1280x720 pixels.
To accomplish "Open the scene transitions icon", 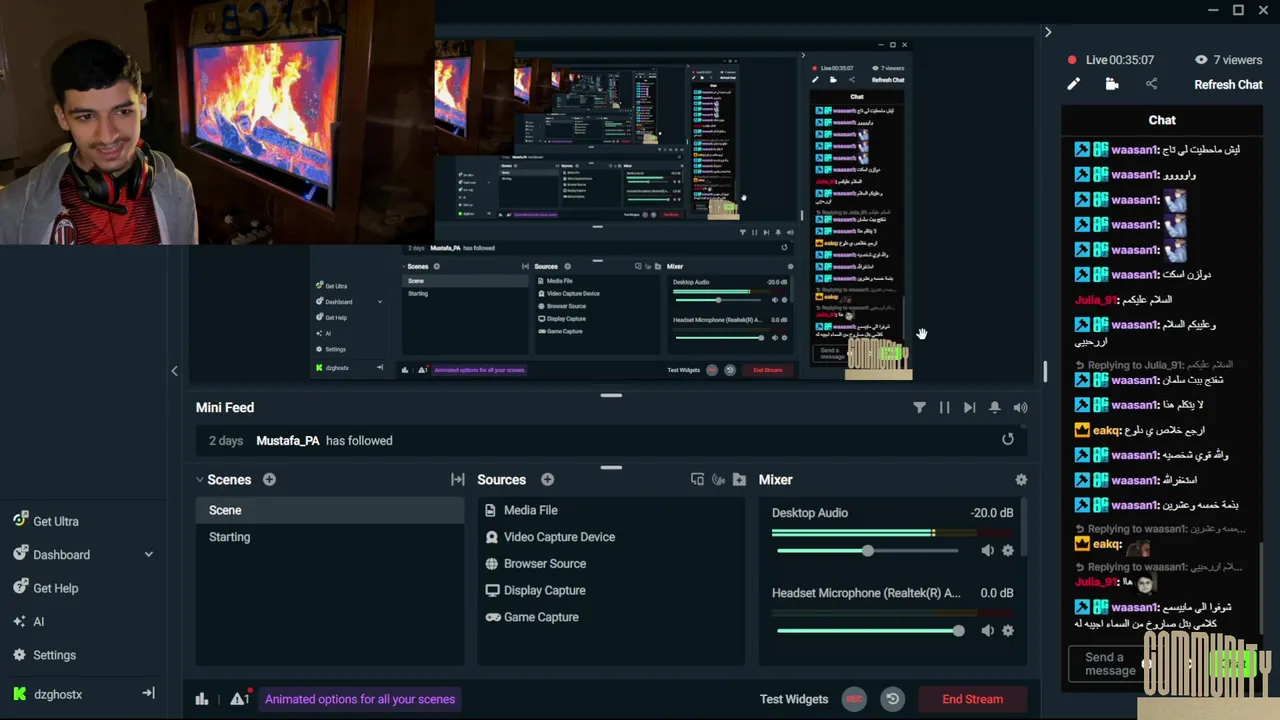I will click(x=458, y=480).
